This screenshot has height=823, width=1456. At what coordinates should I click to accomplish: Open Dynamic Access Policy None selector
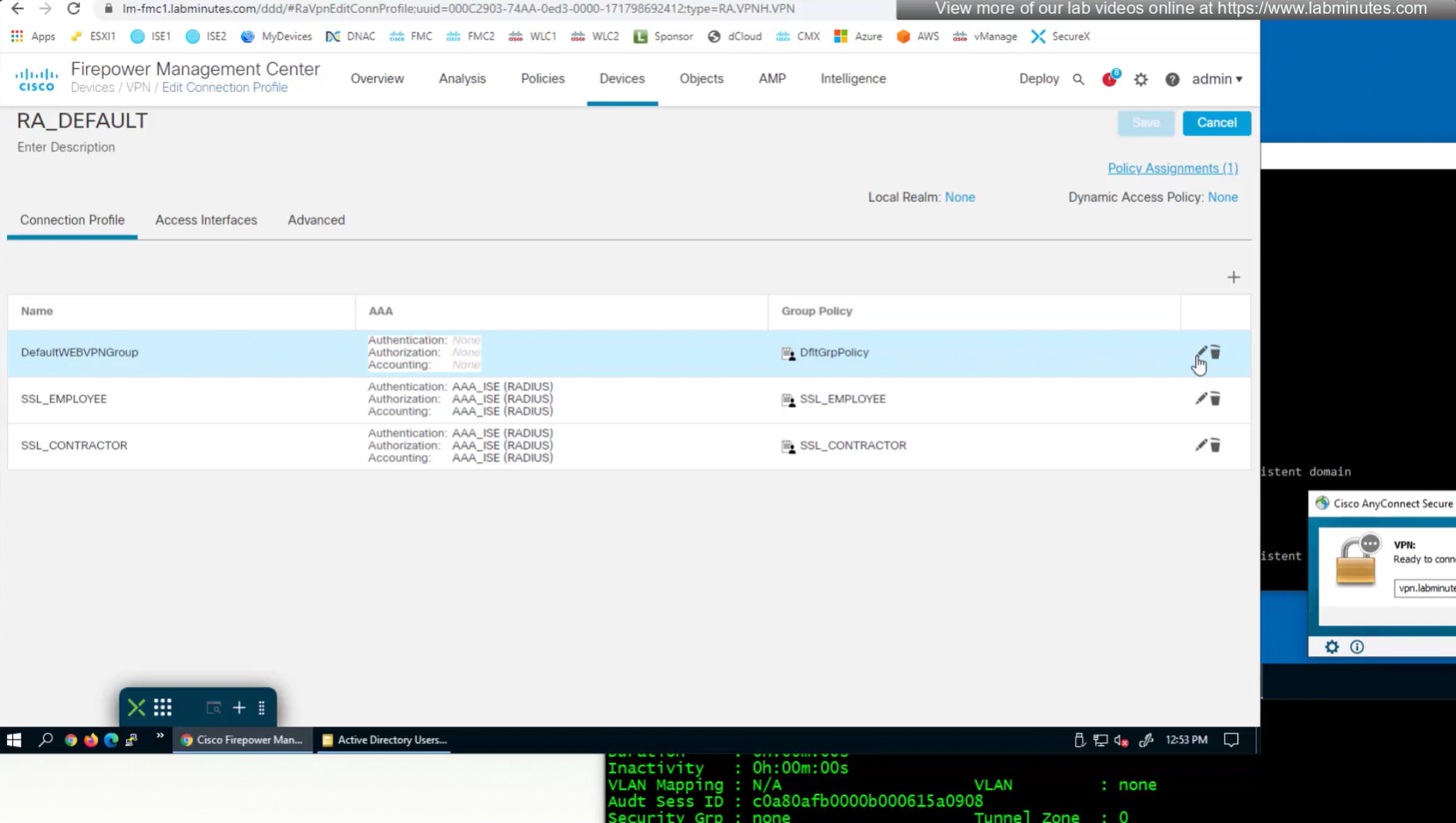[1222, 197]
